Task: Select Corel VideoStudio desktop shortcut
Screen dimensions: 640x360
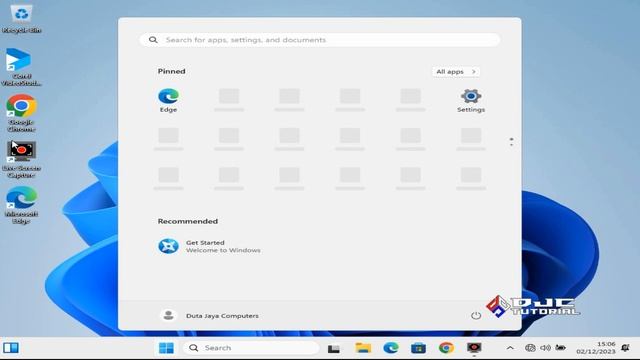Action: click(21, 67)
